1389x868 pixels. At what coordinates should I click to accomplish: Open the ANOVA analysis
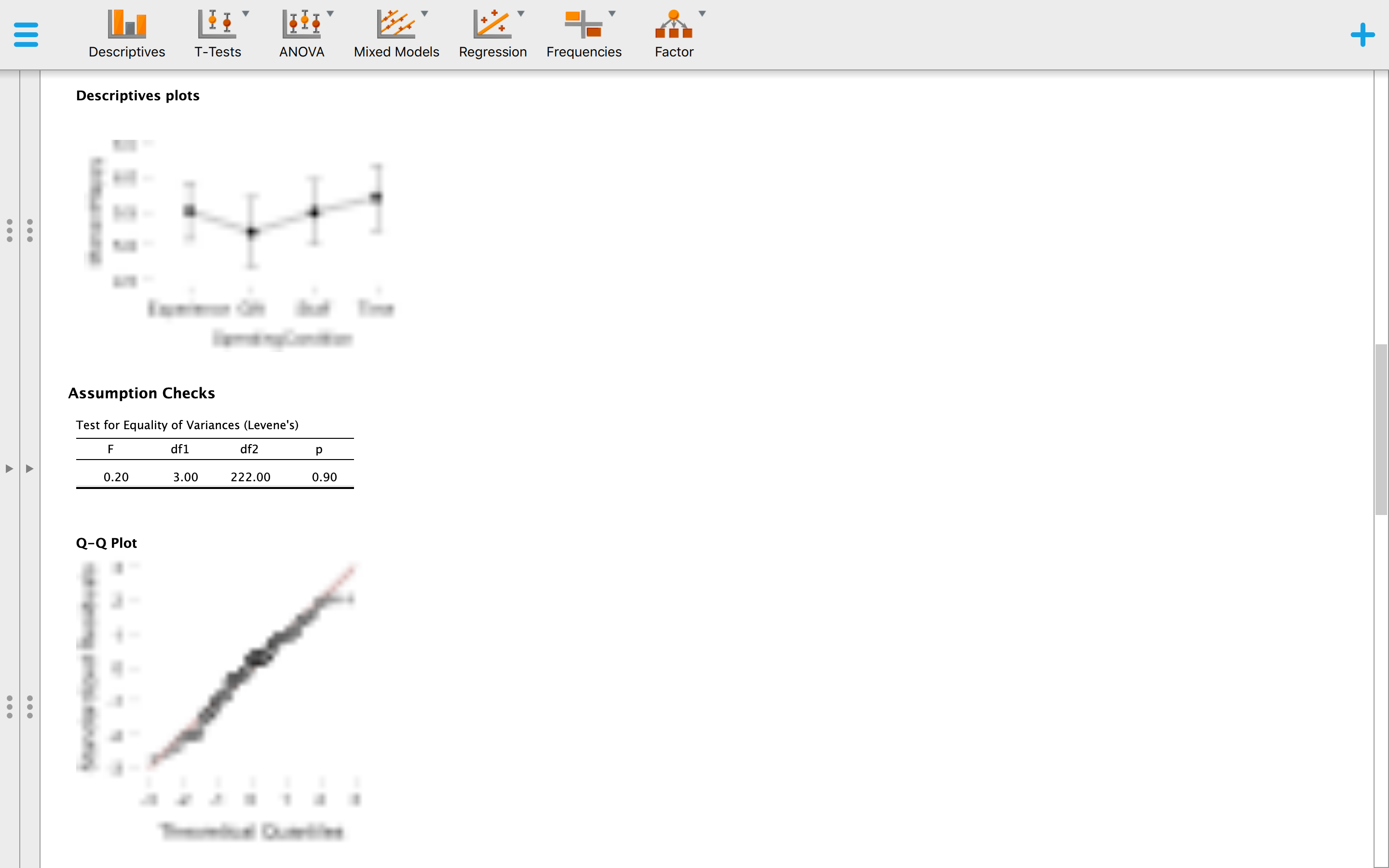pyautogui.click(x=301, y=33)
